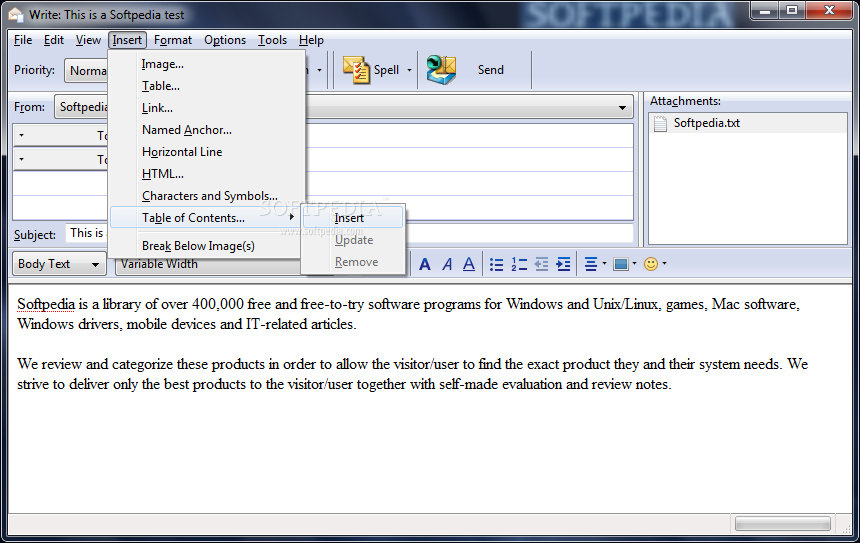Click the Softpedia.txt attachment file icon
860x543 pixels.
click(660, 123)
